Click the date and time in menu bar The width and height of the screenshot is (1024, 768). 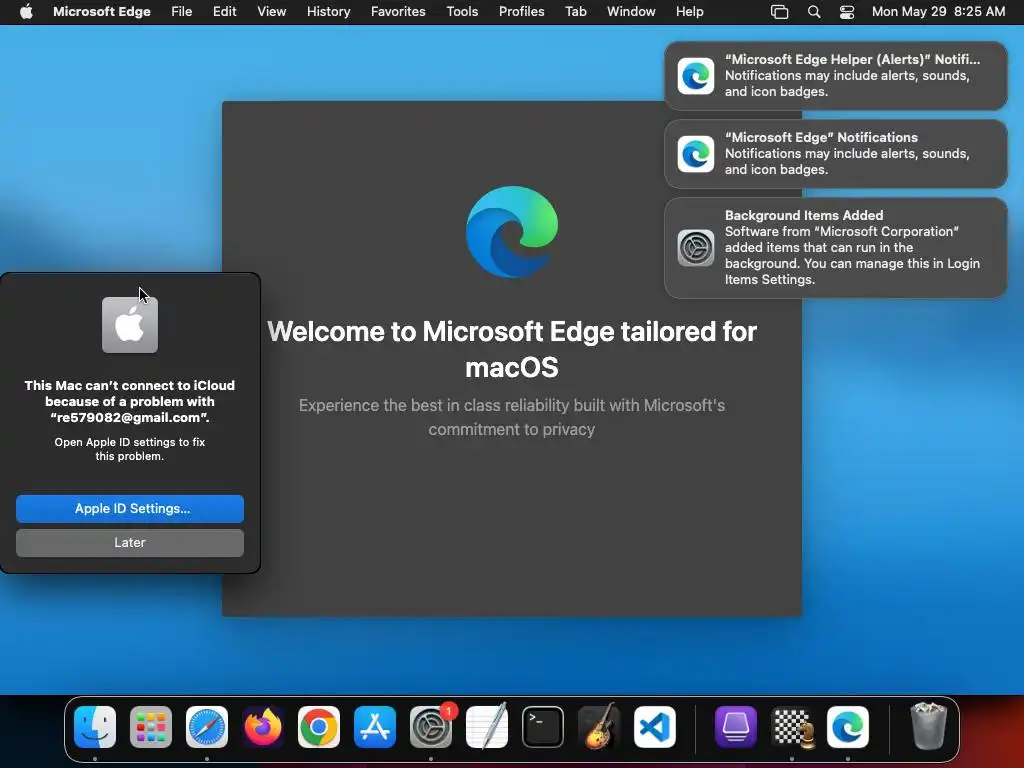click(x=938, y=12)
